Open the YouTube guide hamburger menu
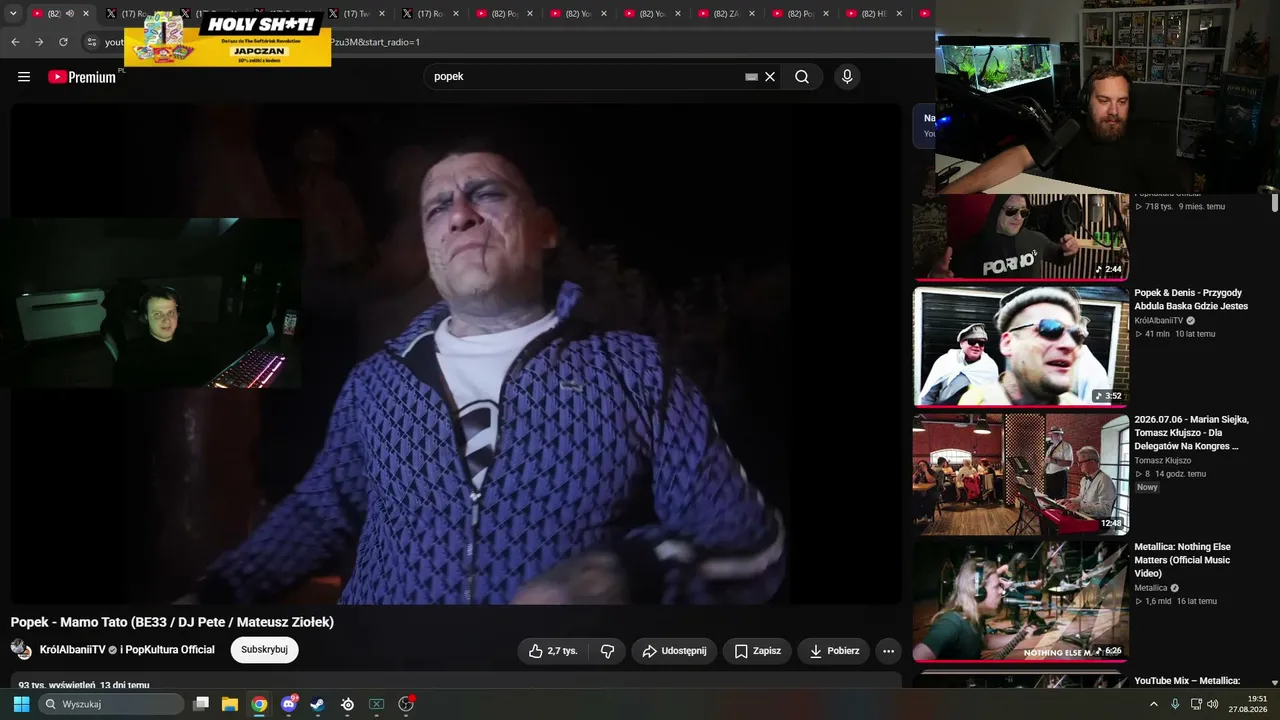Image resolution: width=1280 pixels, height=720 pixels. pyautogui.click(x=24, y=77)
